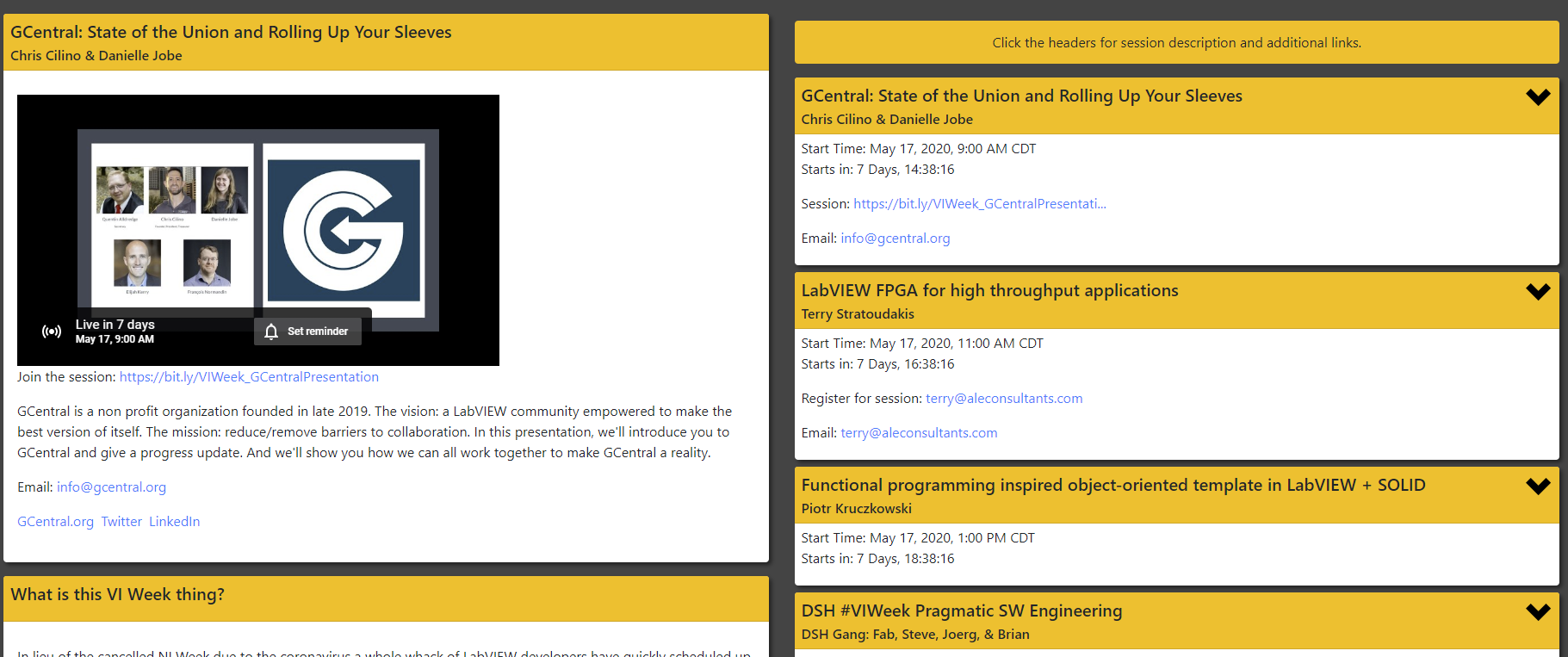The image size is (1568, 657).
Task: Click info@gcentral.org email in right sidebar
Action: tap(895, 239)
